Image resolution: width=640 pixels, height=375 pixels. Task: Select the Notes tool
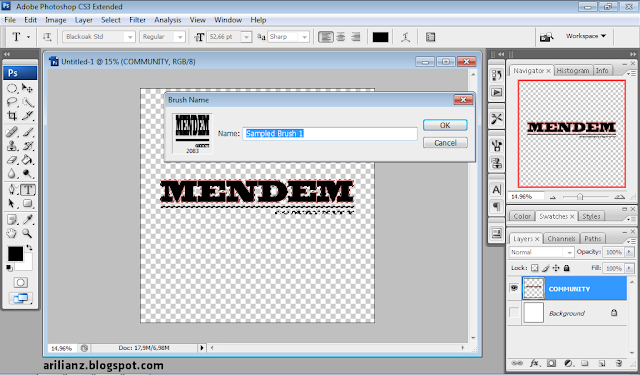(x=12, y=220)
